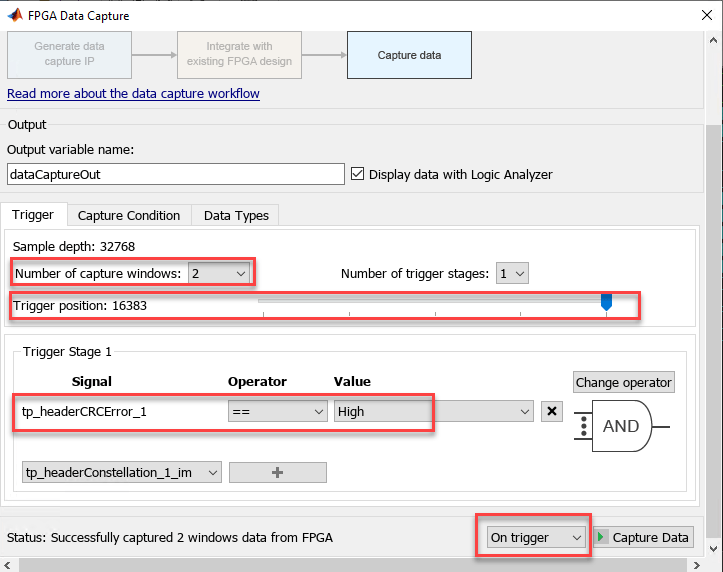This screenshot has width=723, height=572.
Task: Toggle Display data with Logic Analyzer checkbox
Action: tap(357, 174)
